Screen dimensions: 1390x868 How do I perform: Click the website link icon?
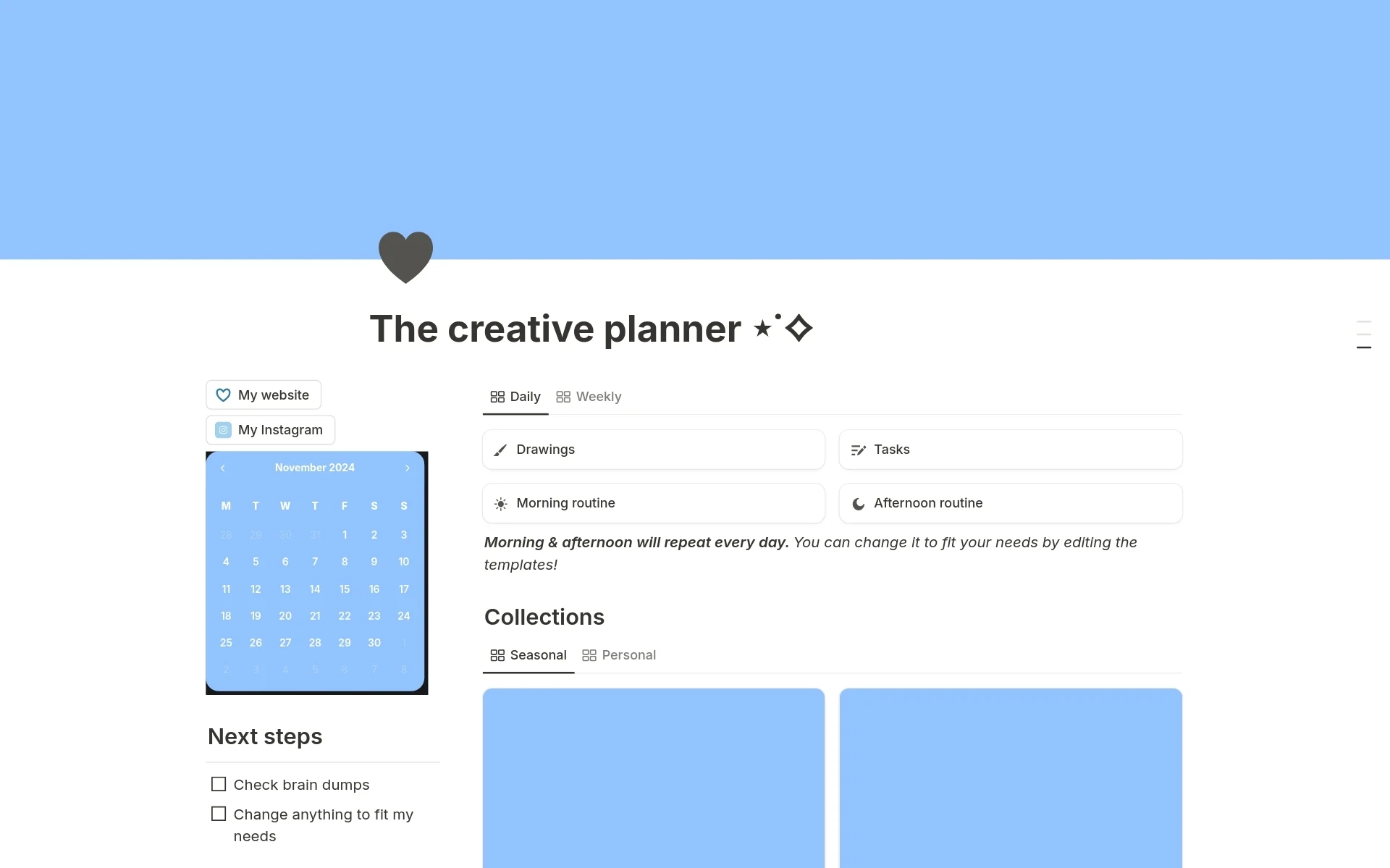coord(222,394)
